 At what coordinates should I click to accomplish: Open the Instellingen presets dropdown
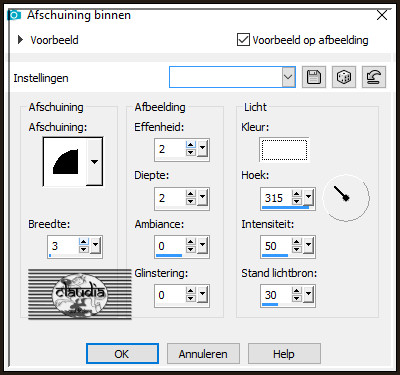pos(288,77)
